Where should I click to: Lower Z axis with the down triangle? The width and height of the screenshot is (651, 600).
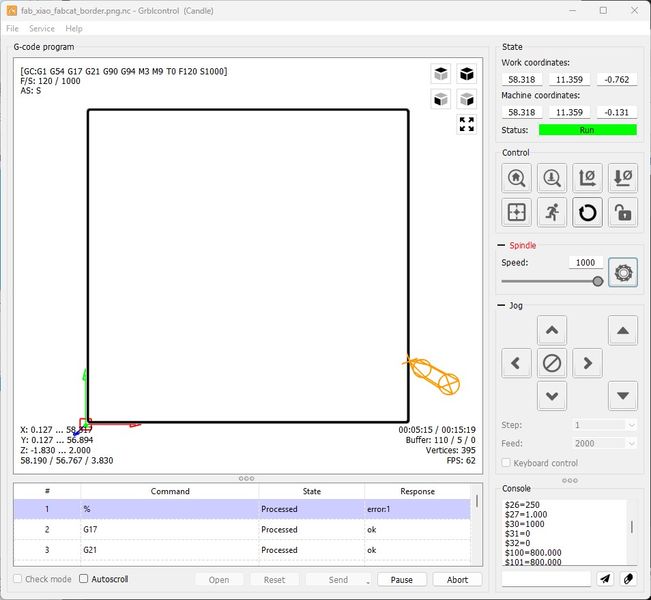[x=623, y=396]
